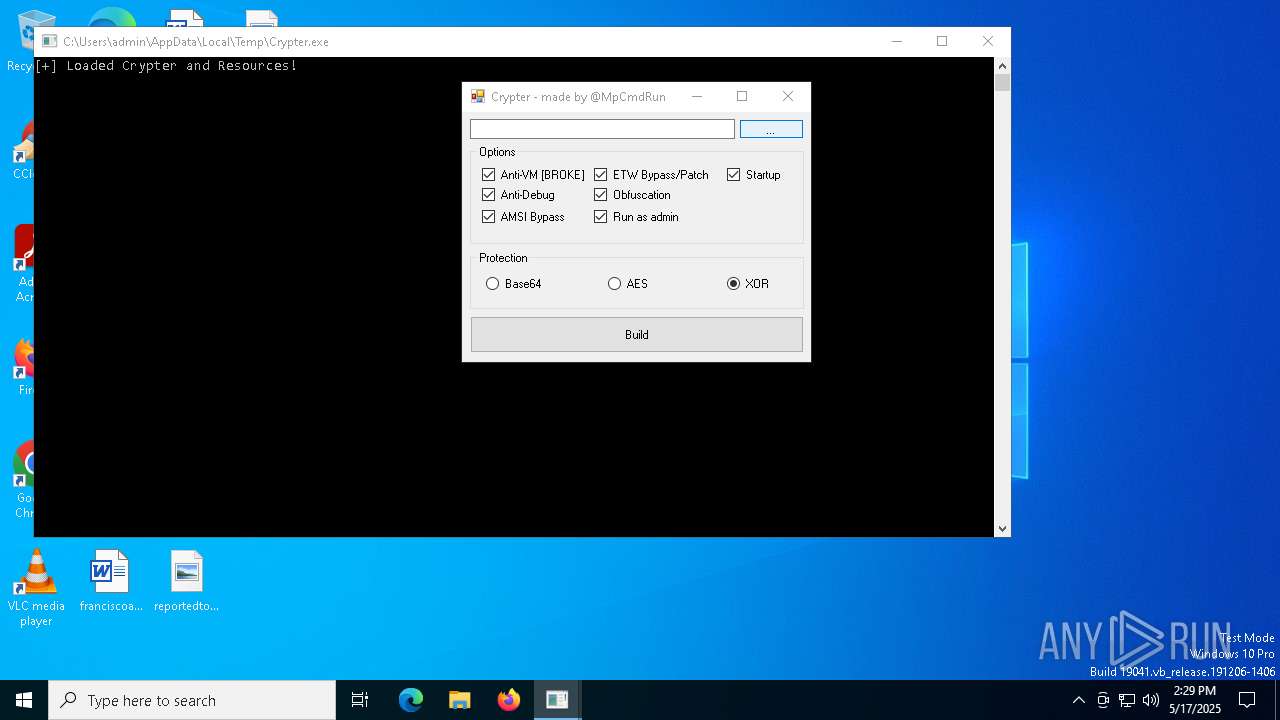The image size is (1280, 720).
Task: Minimize the Crypter.exe console window
Action: pos(897,42)
